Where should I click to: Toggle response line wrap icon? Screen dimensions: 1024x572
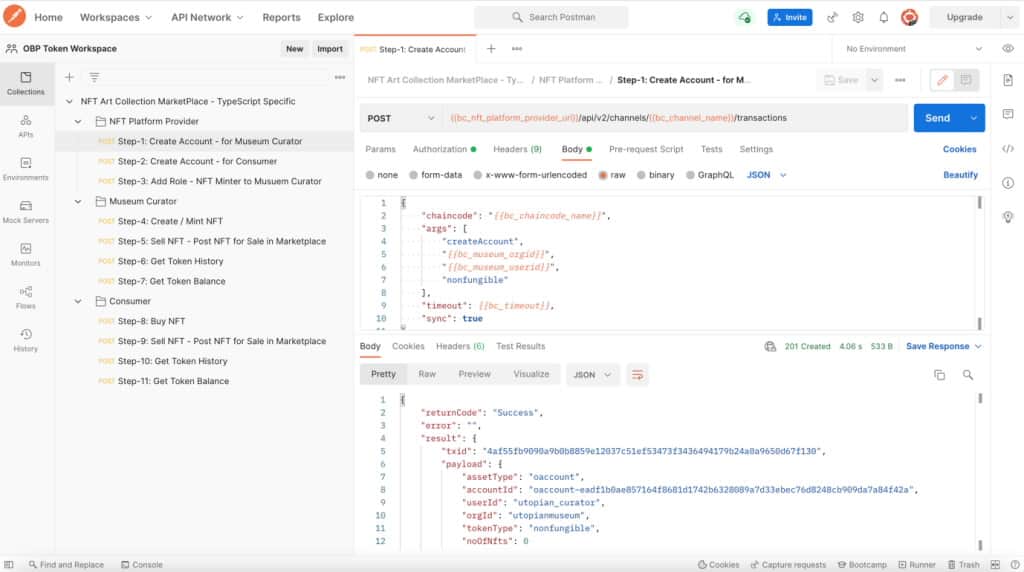(637, 375)
